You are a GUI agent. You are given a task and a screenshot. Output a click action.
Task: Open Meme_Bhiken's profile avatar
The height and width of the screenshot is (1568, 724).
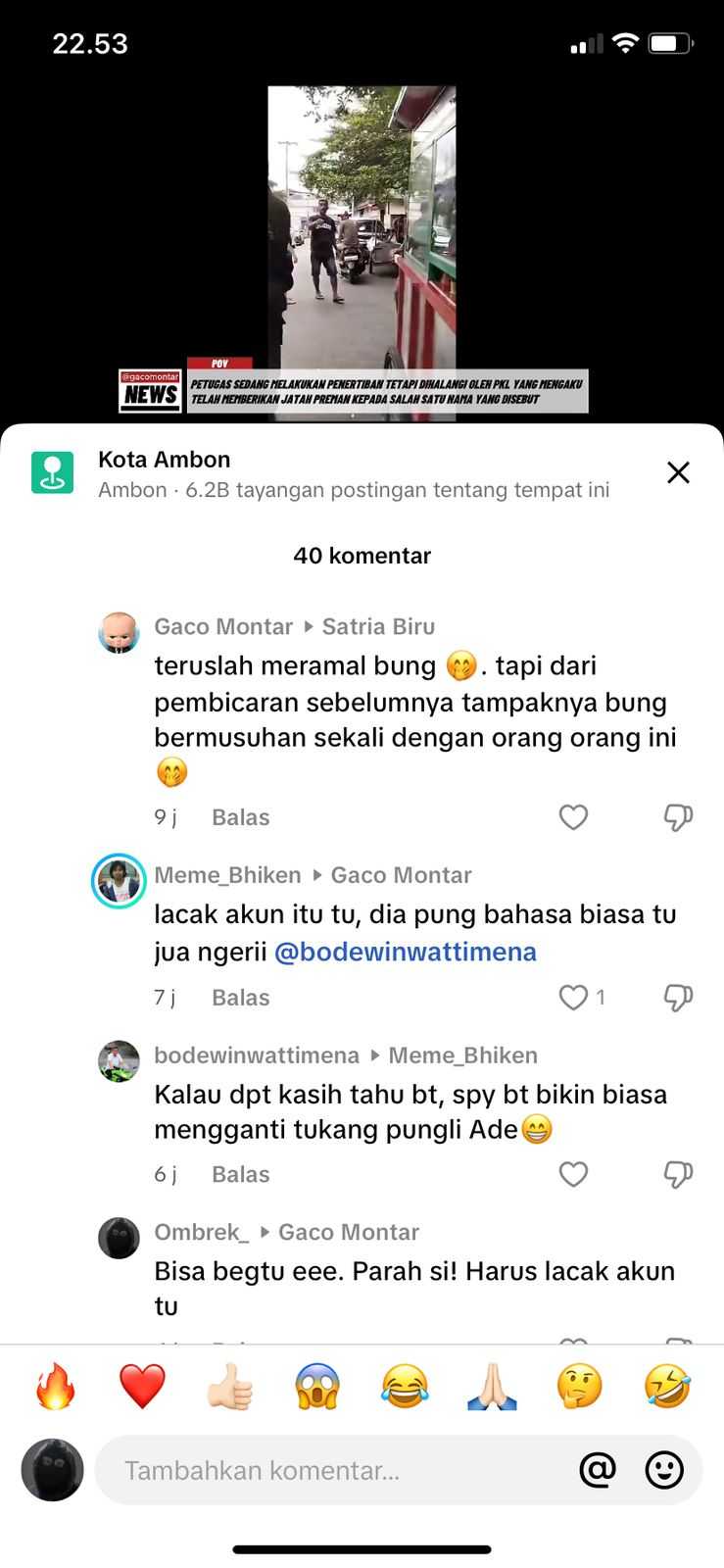coord(119,881)
